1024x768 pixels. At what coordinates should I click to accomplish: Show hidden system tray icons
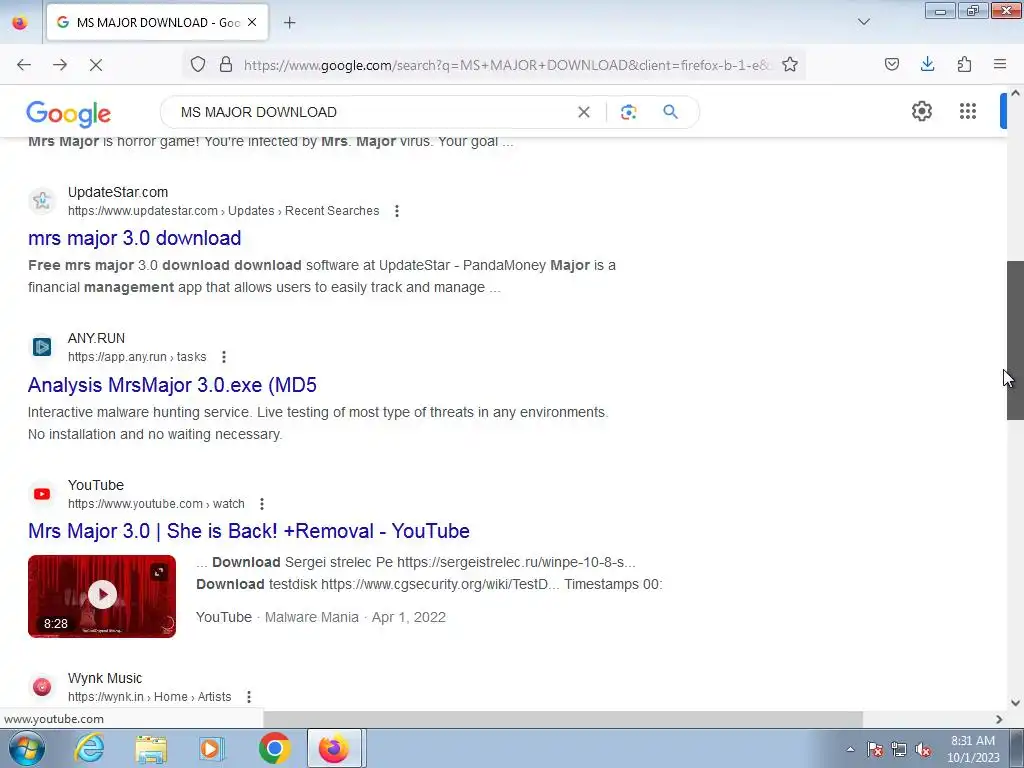click(850, 750)
